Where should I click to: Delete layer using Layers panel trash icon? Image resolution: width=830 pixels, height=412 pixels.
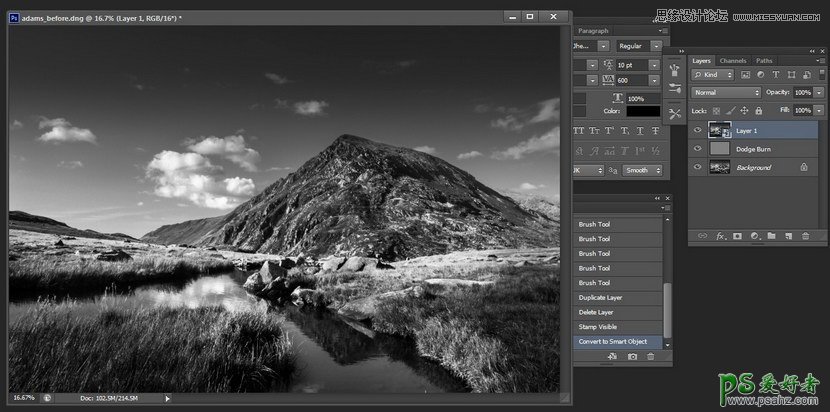point(806,236)
